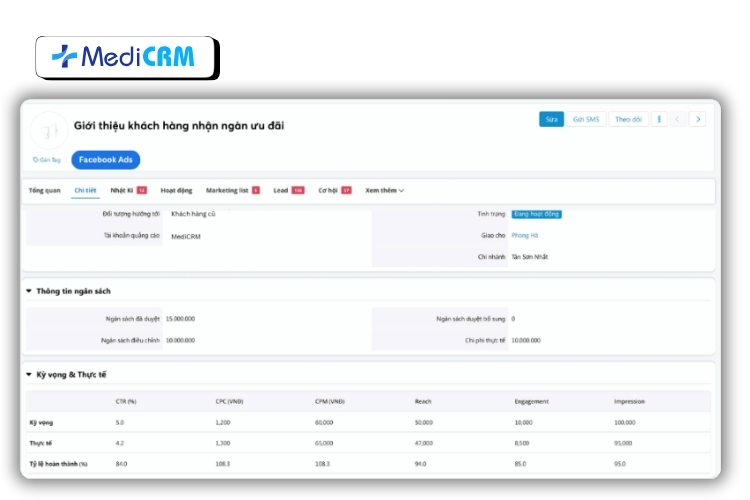
Task: Click the Nhật Kí red count badge
Action: [142, 190]
